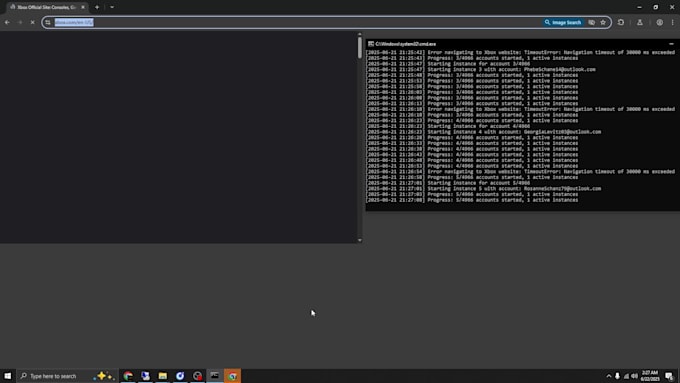Viewport: 680px width, 383px height.
Task: Click the Image Search button in address bar
Action: point(563,22)
